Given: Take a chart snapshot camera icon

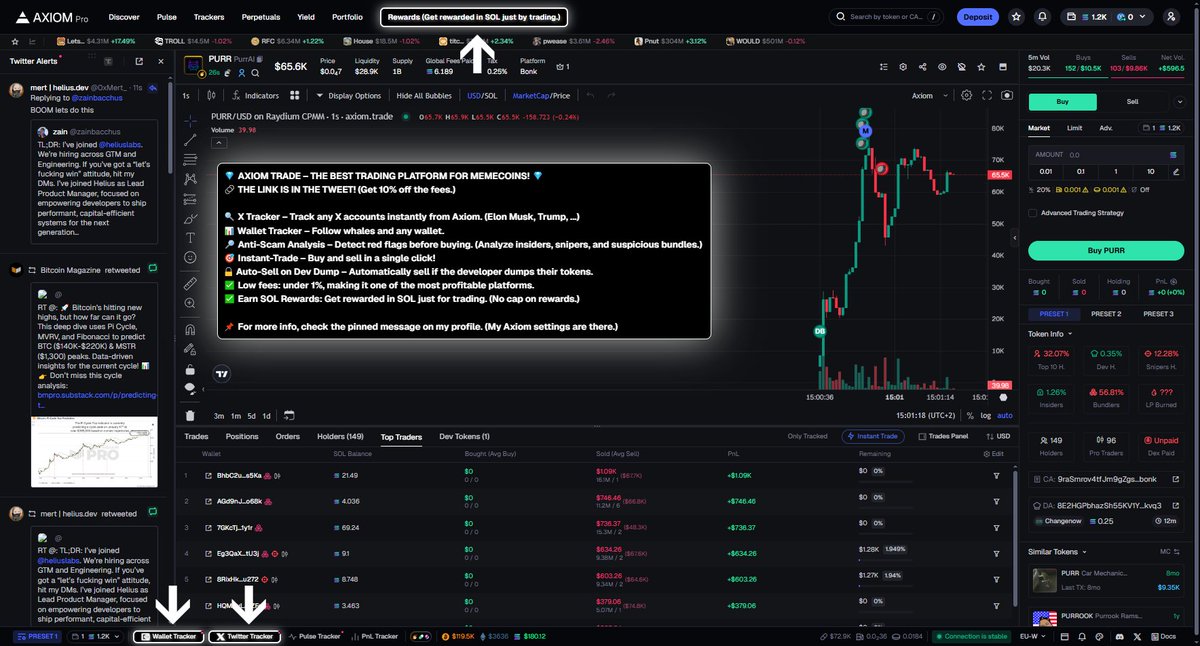Looking at the screenshot, I should tap(1006, 96).
